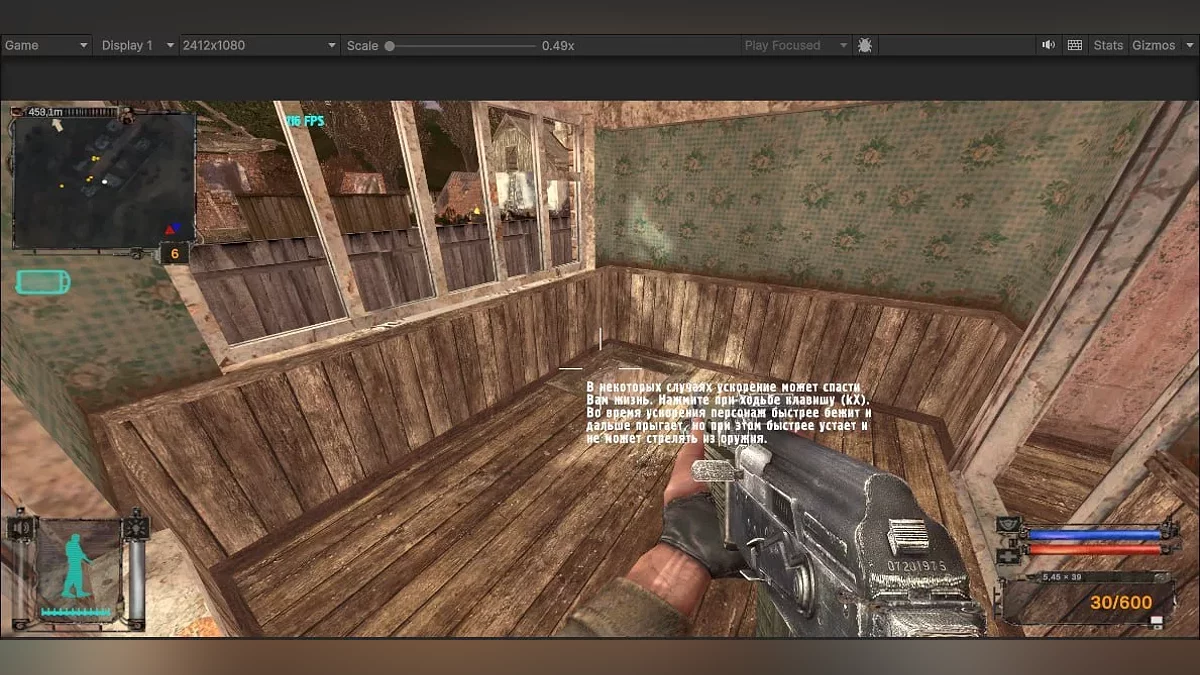Click the cyan PDA device icon
Screen dimensions: 1200x675
pyautogui.click(x=42, y=282)
